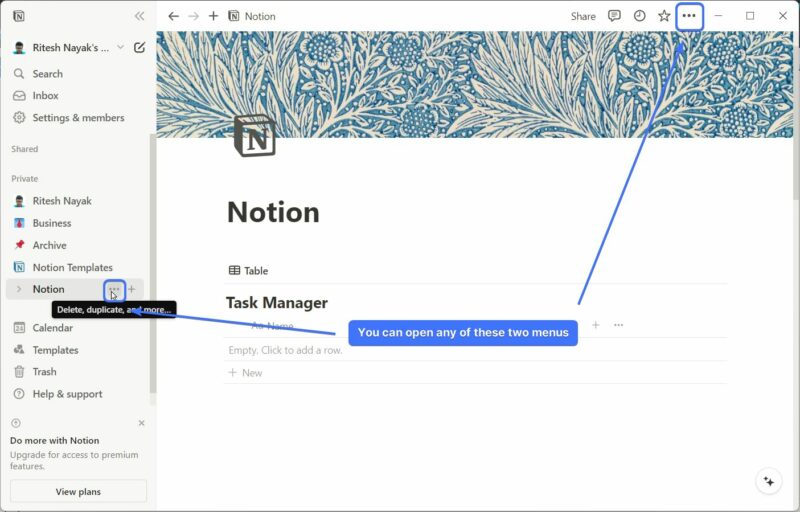Viewport: 800px width, 512px height.
Task: Open comments panel icon in top bar
Action: click(614, 16)
